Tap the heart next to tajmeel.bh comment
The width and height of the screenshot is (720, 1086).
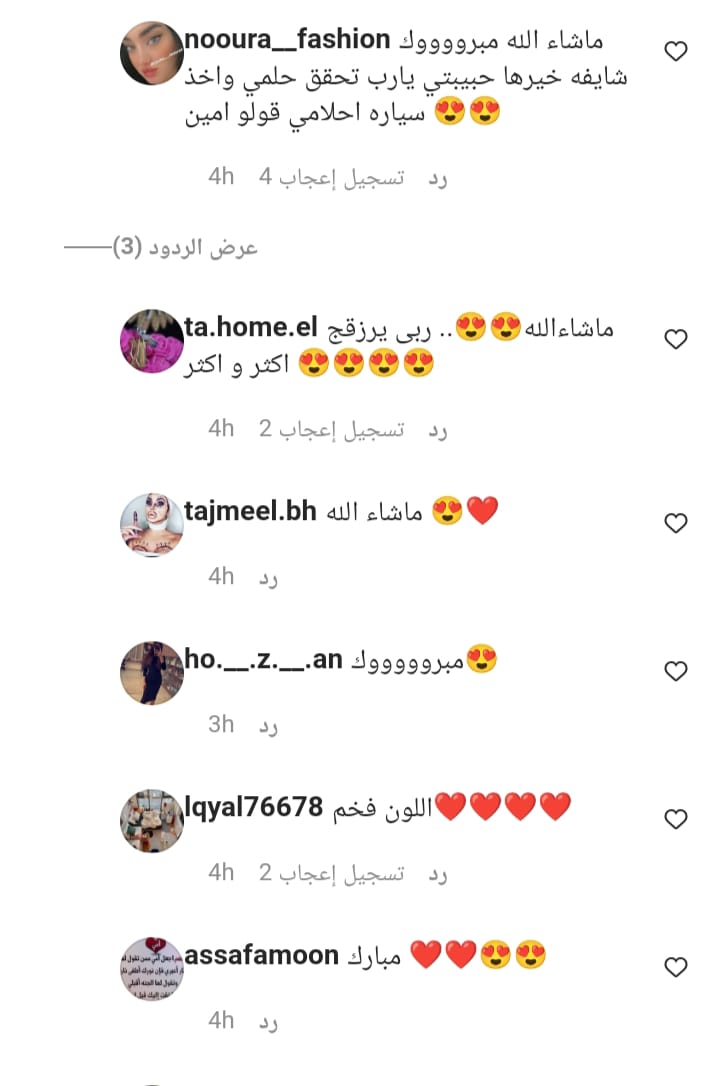[x=676, y=523]
